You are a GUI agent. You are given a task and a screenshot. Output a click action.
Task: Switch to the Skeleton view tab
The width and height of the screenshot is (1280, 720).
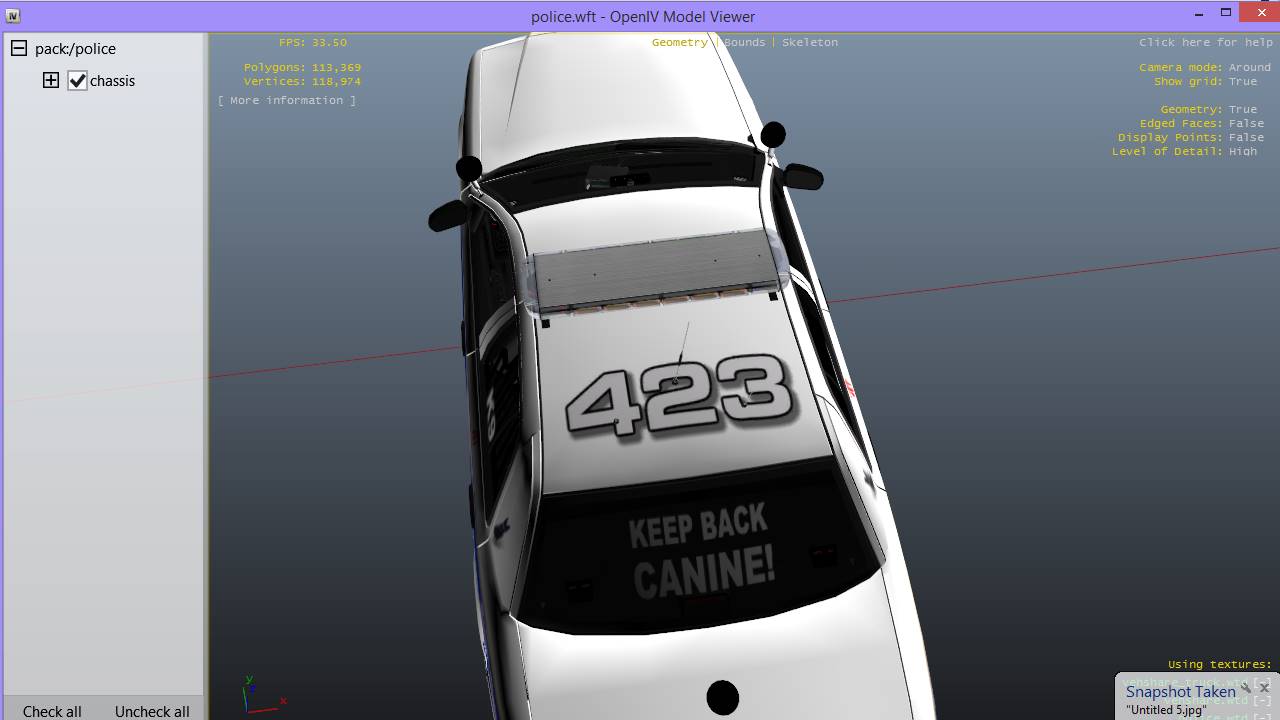810,42
